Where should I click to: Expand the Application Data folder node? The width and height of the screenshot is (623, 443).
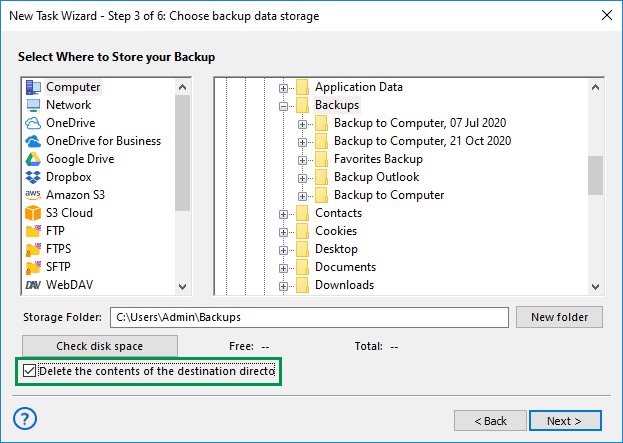pos(284,87)
